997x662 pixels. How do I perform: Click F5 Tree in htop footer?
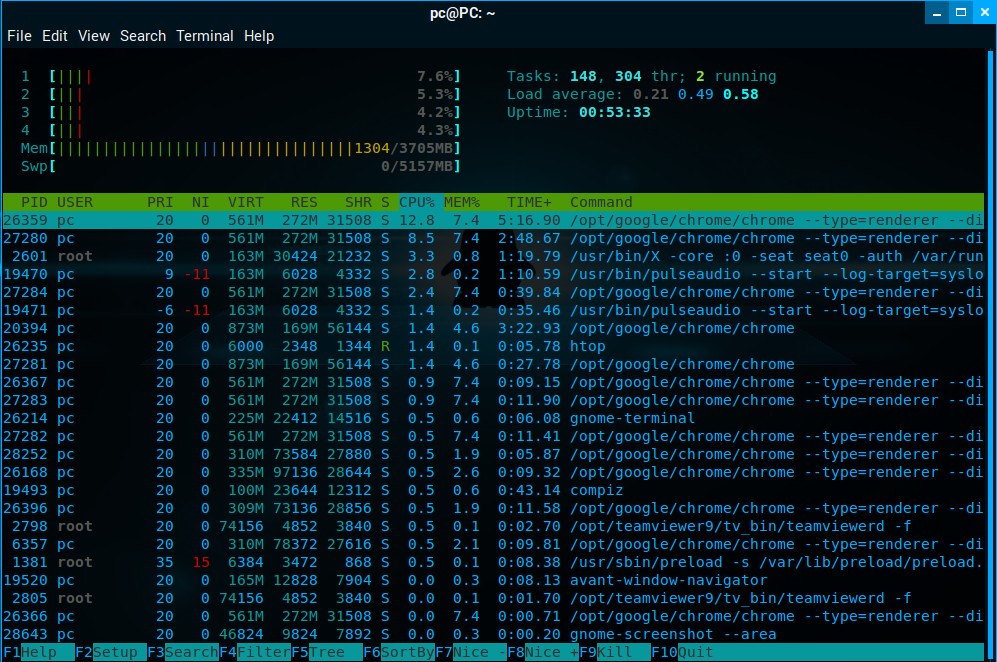(327, 652)
